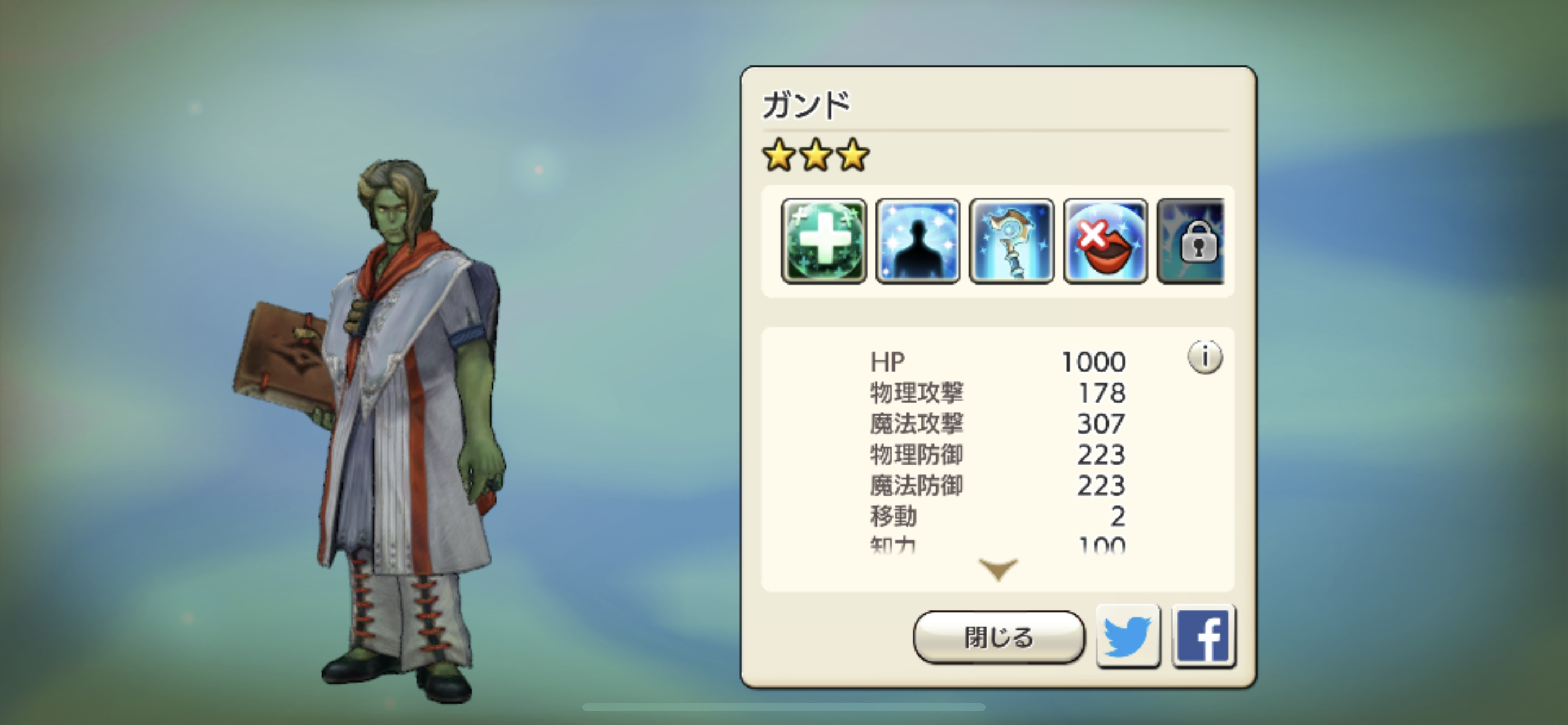Select the 魔法防御 stat row
Viewport: 1568px width, 725px height.
998,486
